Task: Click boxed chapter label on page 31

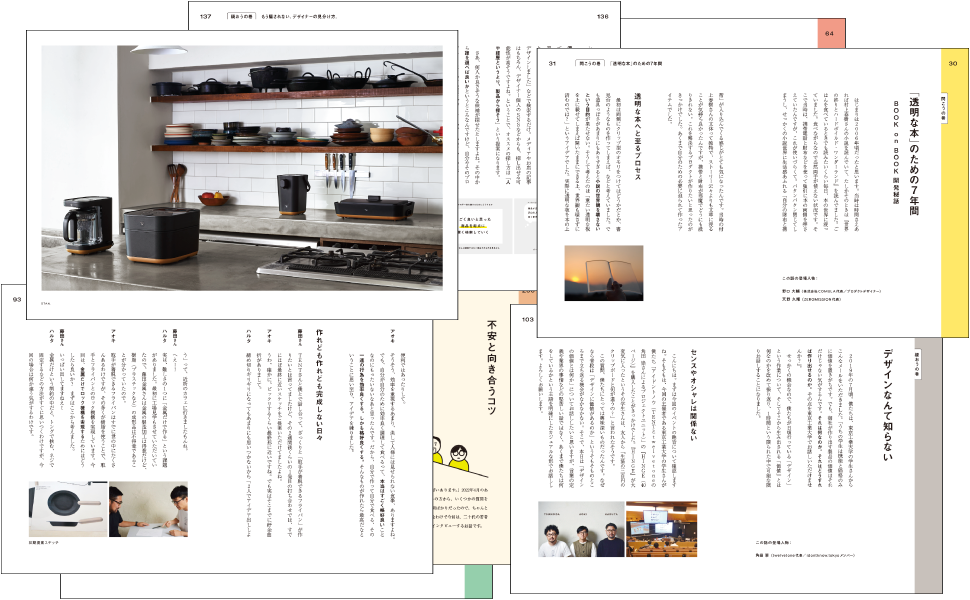Action: coord(589,63)
